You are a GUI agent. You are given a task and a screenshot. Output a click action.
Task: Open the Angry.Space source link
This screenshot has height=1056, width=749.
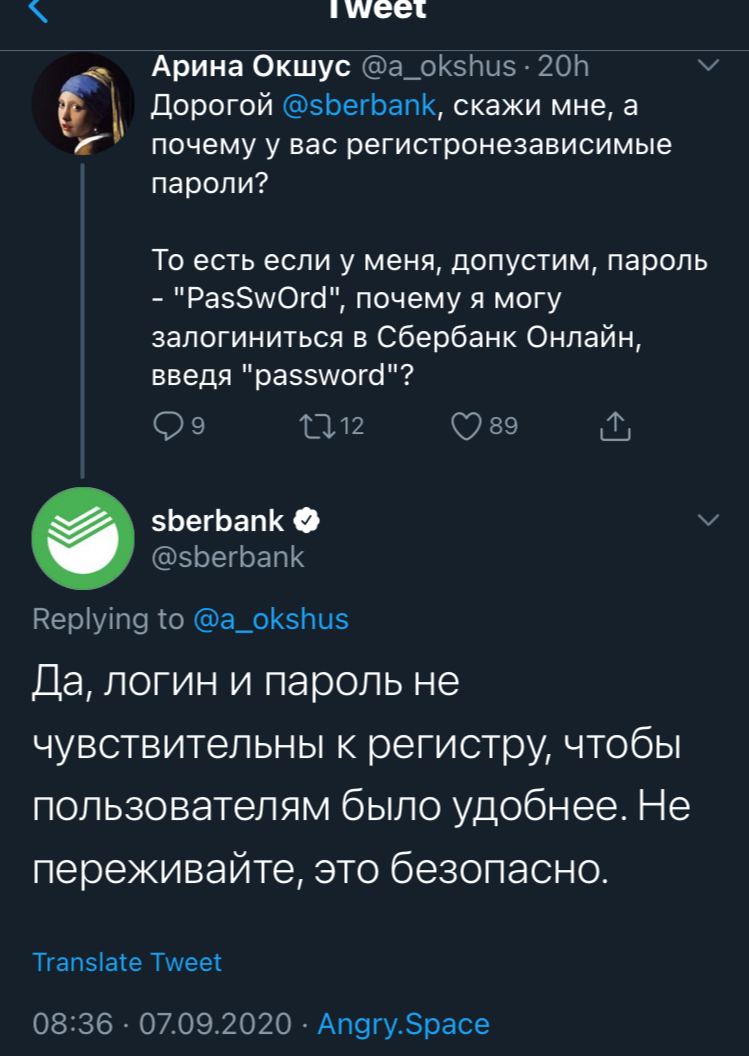click(403, 1024)
